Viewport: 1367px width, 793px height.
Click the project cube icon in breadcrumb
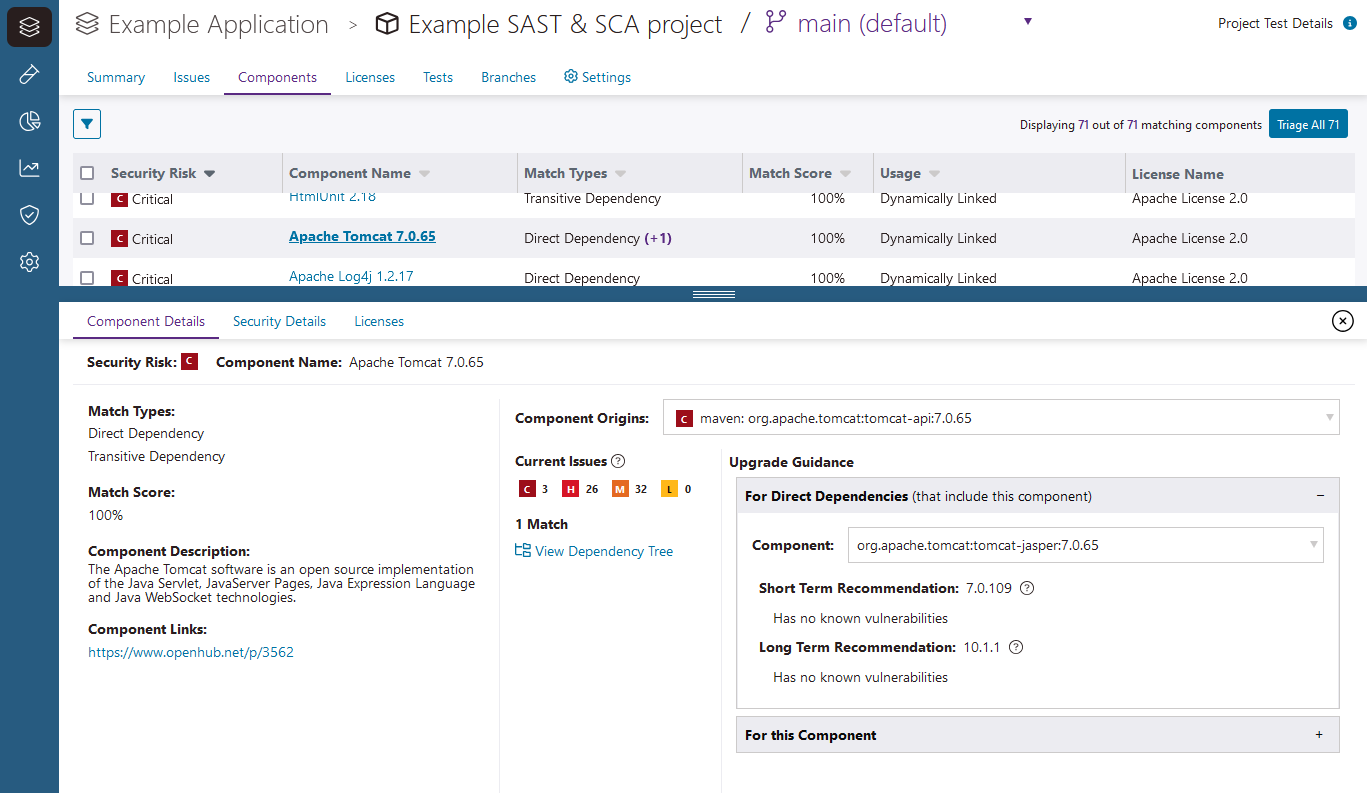click(387, 24)
